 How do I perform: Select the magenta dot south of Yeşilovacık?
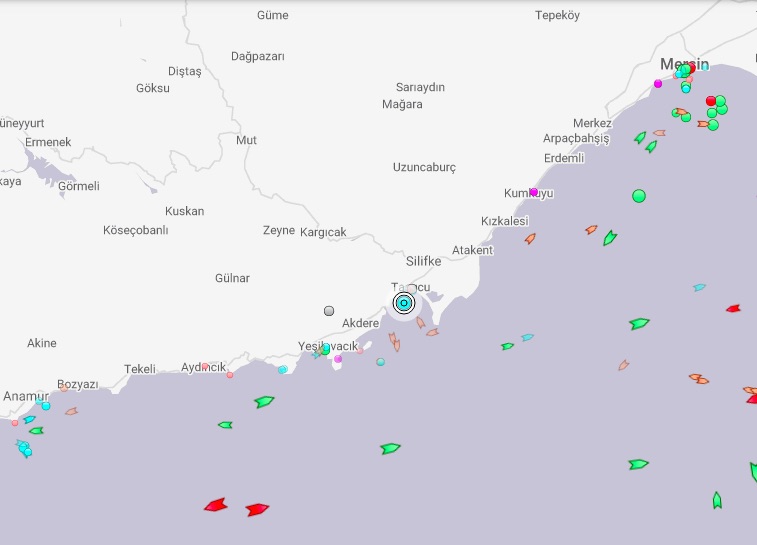tap(338, 358)
